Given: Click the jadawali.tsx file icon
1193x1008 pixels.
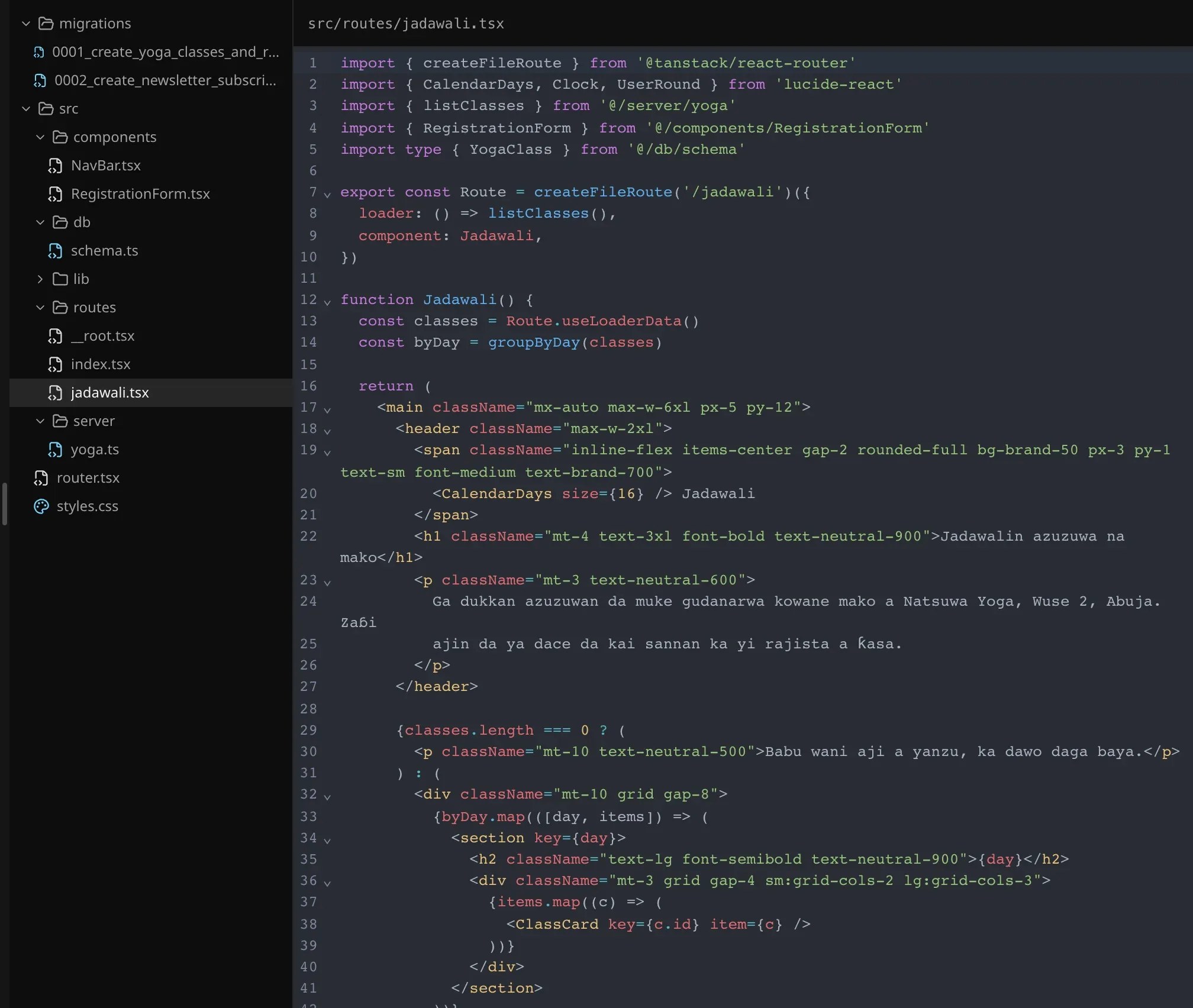Looking at the screenshot, I should pyautogui.click(x=55, y=393).
